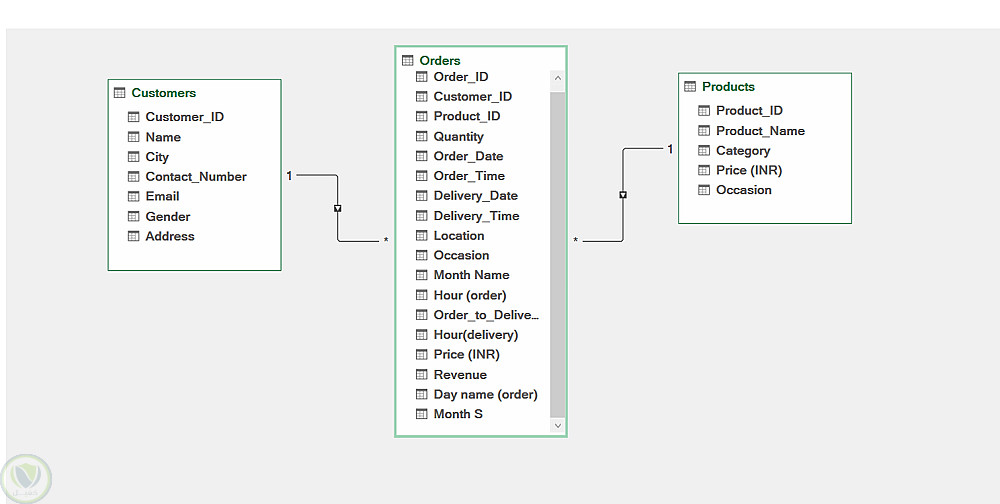
Task: Click the column icon beside Order_Date
Action: click(x=421, y=156)
